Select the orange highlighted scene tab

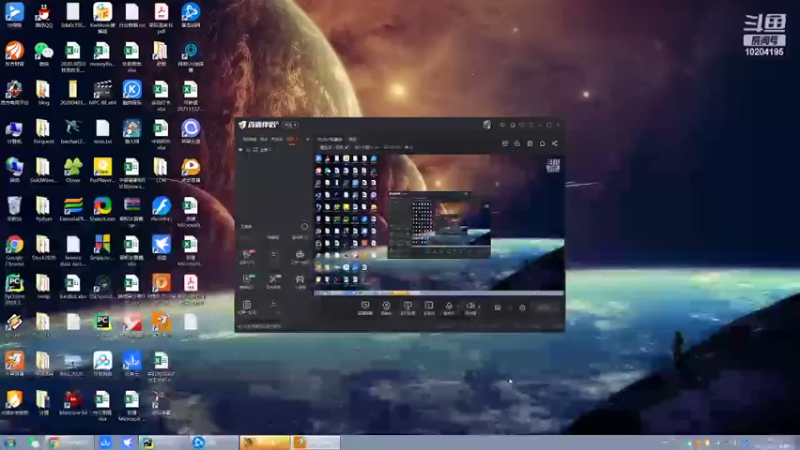pos(291,139)
